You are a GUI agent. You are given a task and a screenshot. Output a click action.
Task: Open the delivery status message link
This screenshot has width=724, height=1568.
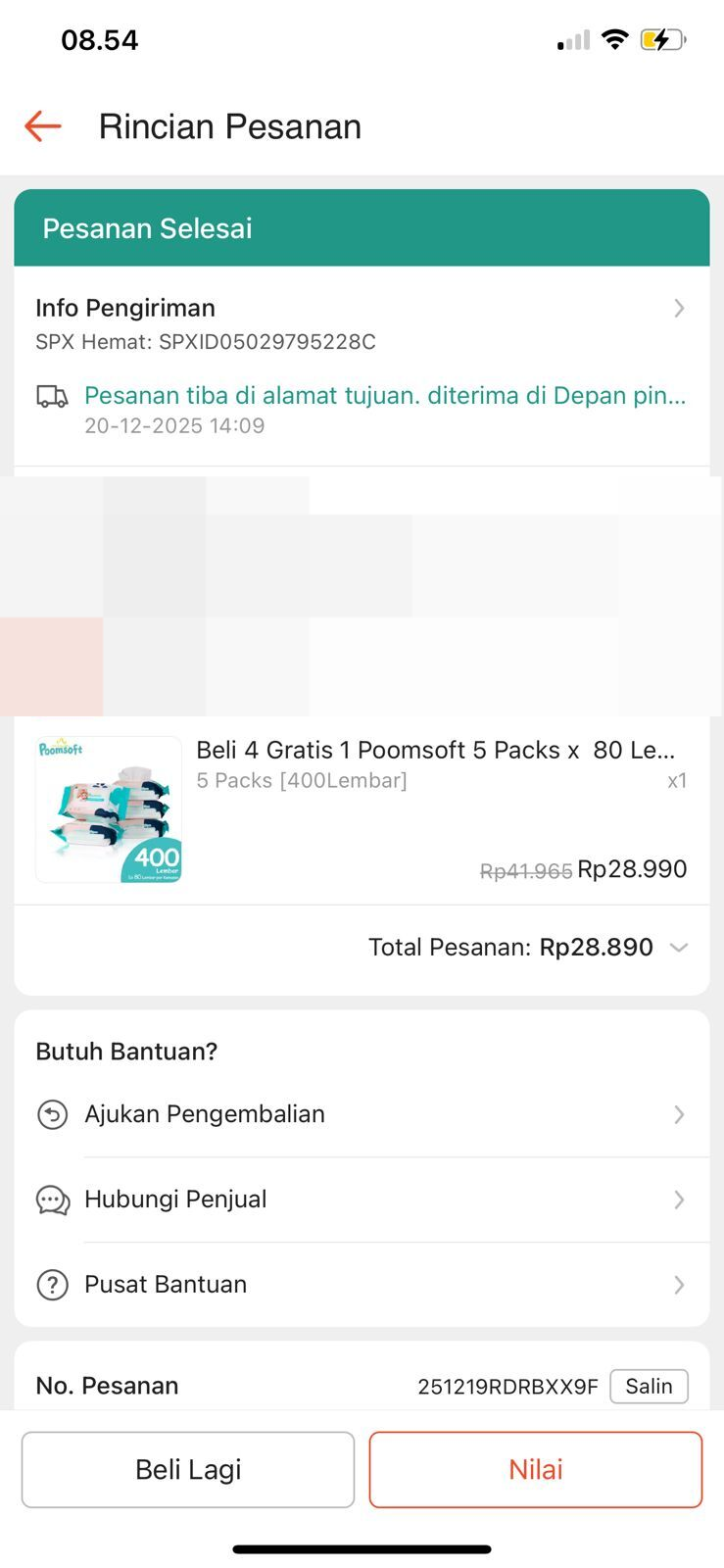[385, 396]
